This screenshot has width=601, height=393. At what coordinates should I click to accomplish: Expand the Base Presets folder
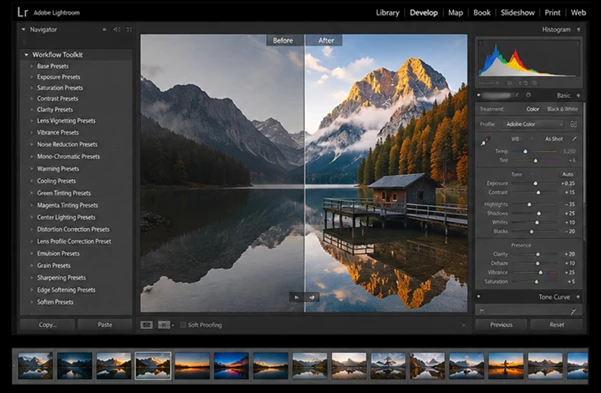click(31, 66)
